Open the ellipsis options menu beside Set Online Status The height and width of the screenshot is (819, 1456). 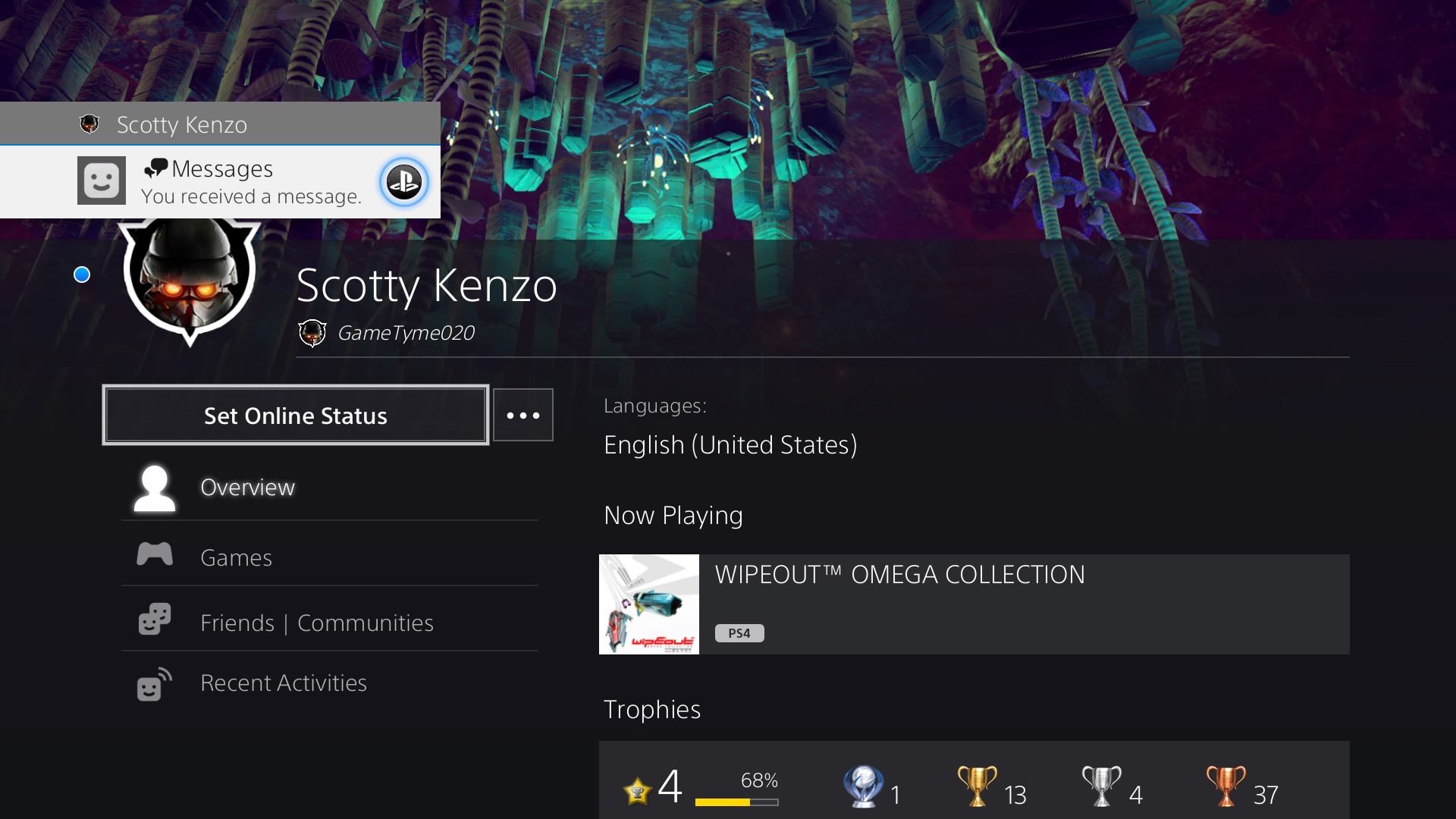(523, 415)
